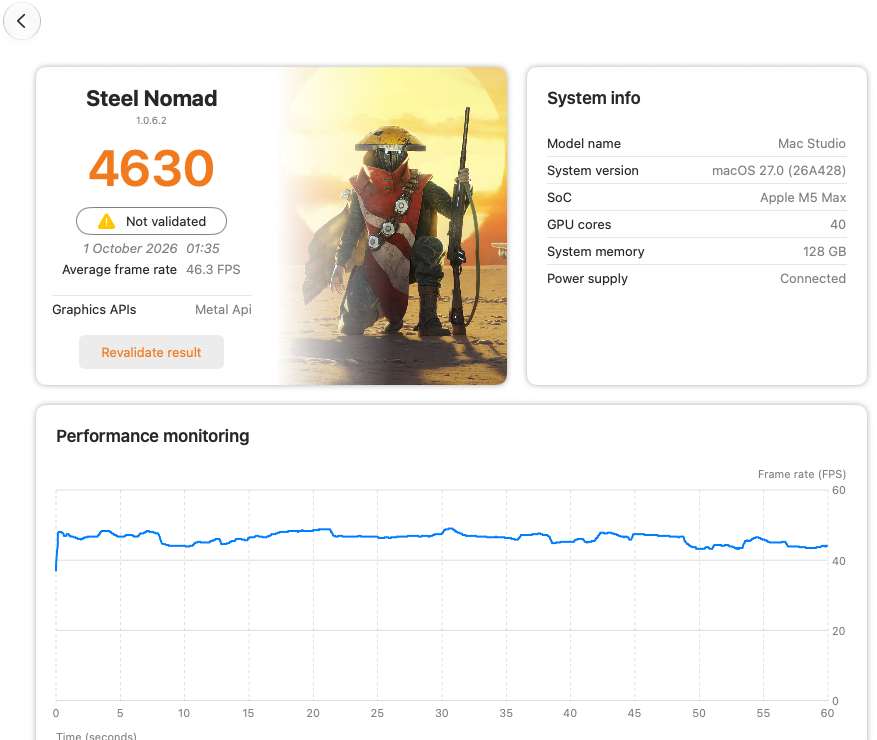Click the time 01:35
The width and height of the screenshot is (877, 740).
[x=203, y=248]
